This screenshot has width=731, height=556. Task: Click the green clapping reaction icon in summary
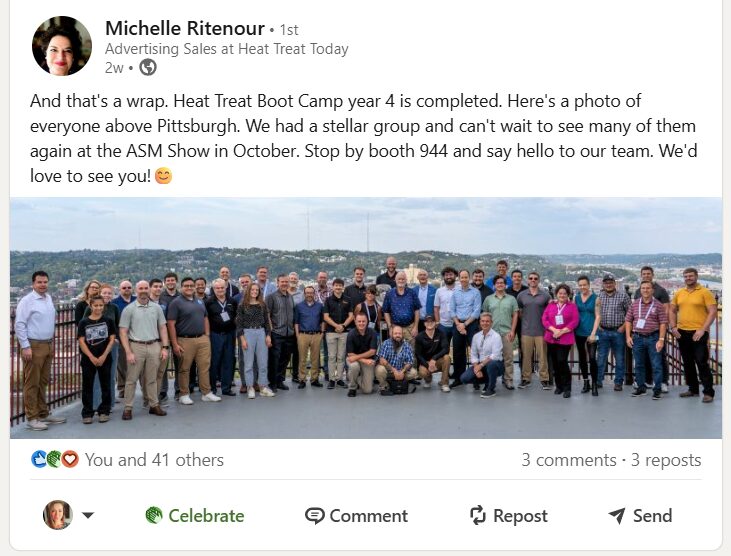pyautogui.click(x=54, y=460)
